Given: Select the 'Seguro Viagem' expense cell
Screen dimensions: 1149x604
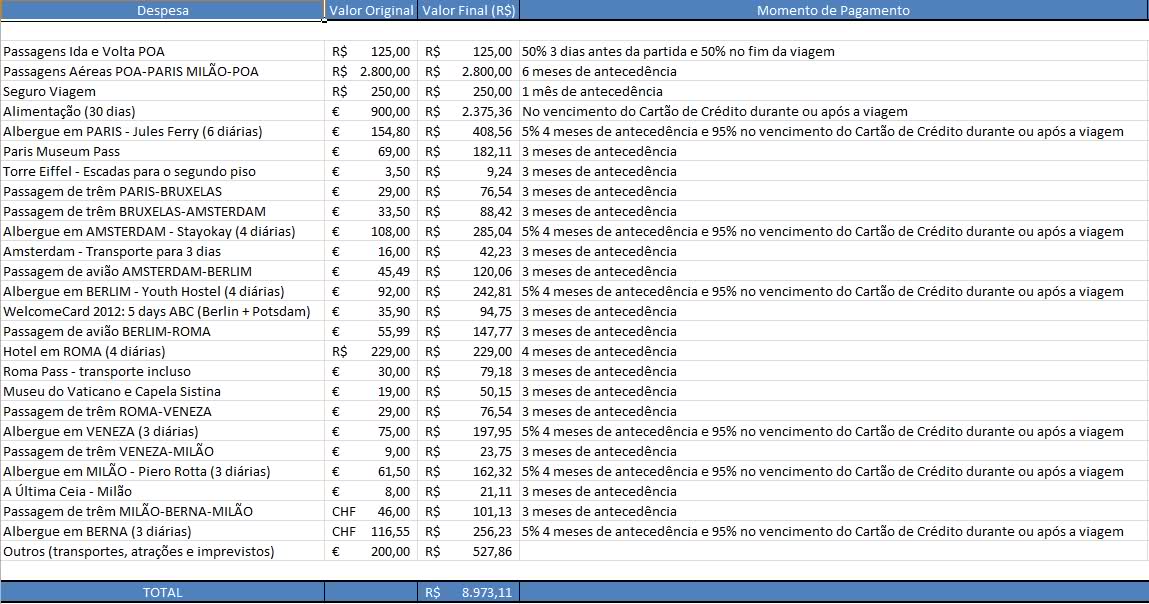Looking at the screenshot, I should (x=50, y=91).
